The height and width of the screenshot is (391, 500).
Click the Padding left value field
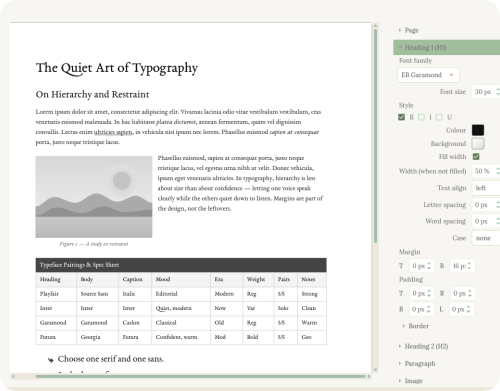(x=461, y=309)
